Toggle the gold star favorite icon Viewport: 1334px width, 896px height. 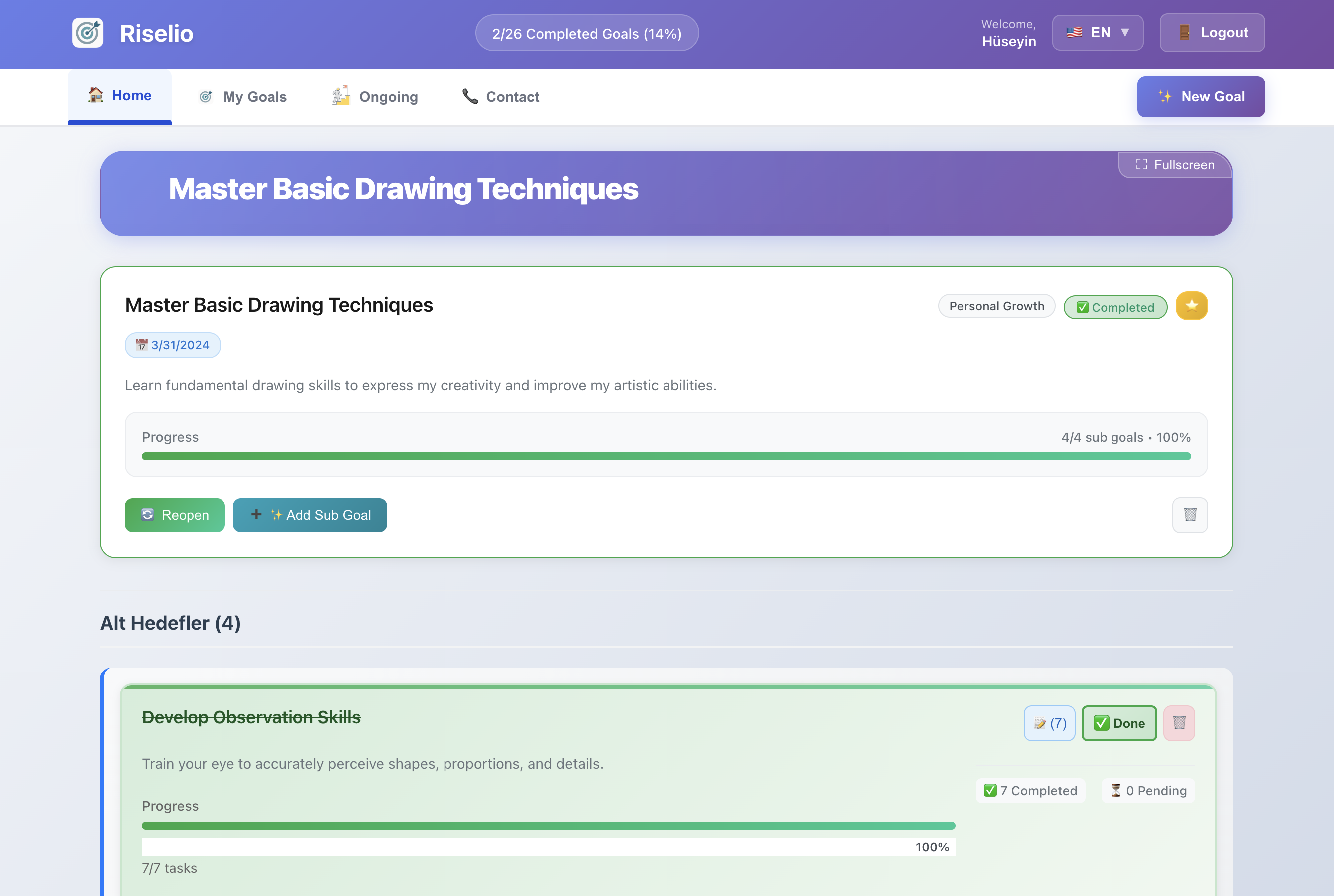pyautogui.click(x=1191, y=306)
